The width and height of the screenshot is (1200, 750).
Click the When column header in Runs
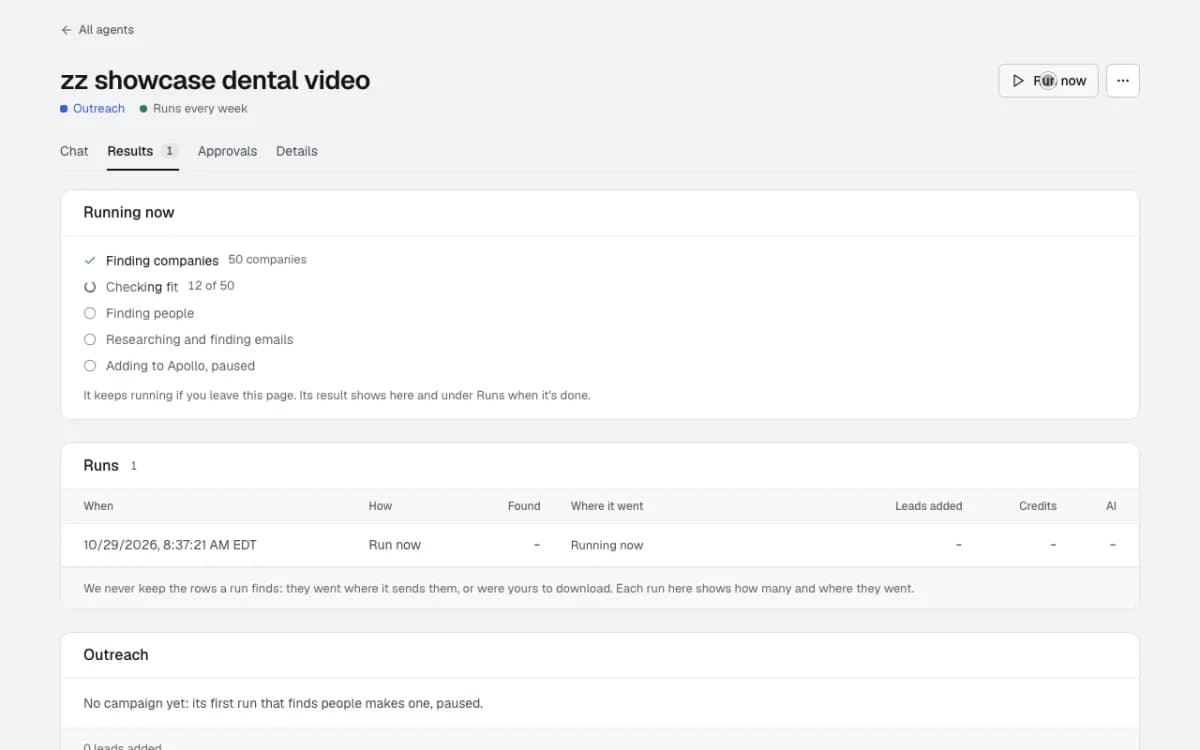(98, 506)
